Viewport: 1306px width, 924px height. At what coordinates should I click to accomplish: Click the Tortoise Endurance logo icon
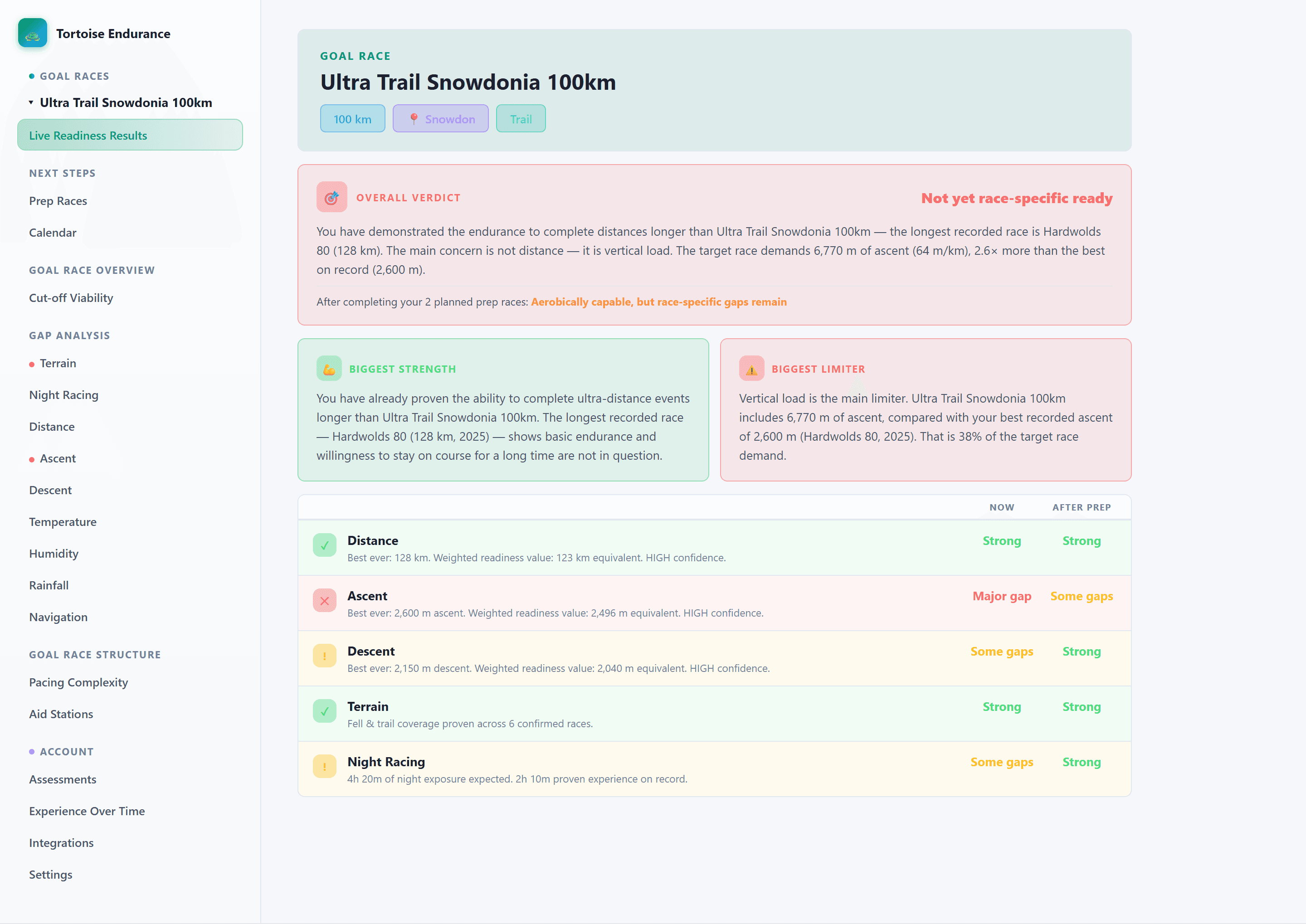pyautogui.click(x=33, y=33)
